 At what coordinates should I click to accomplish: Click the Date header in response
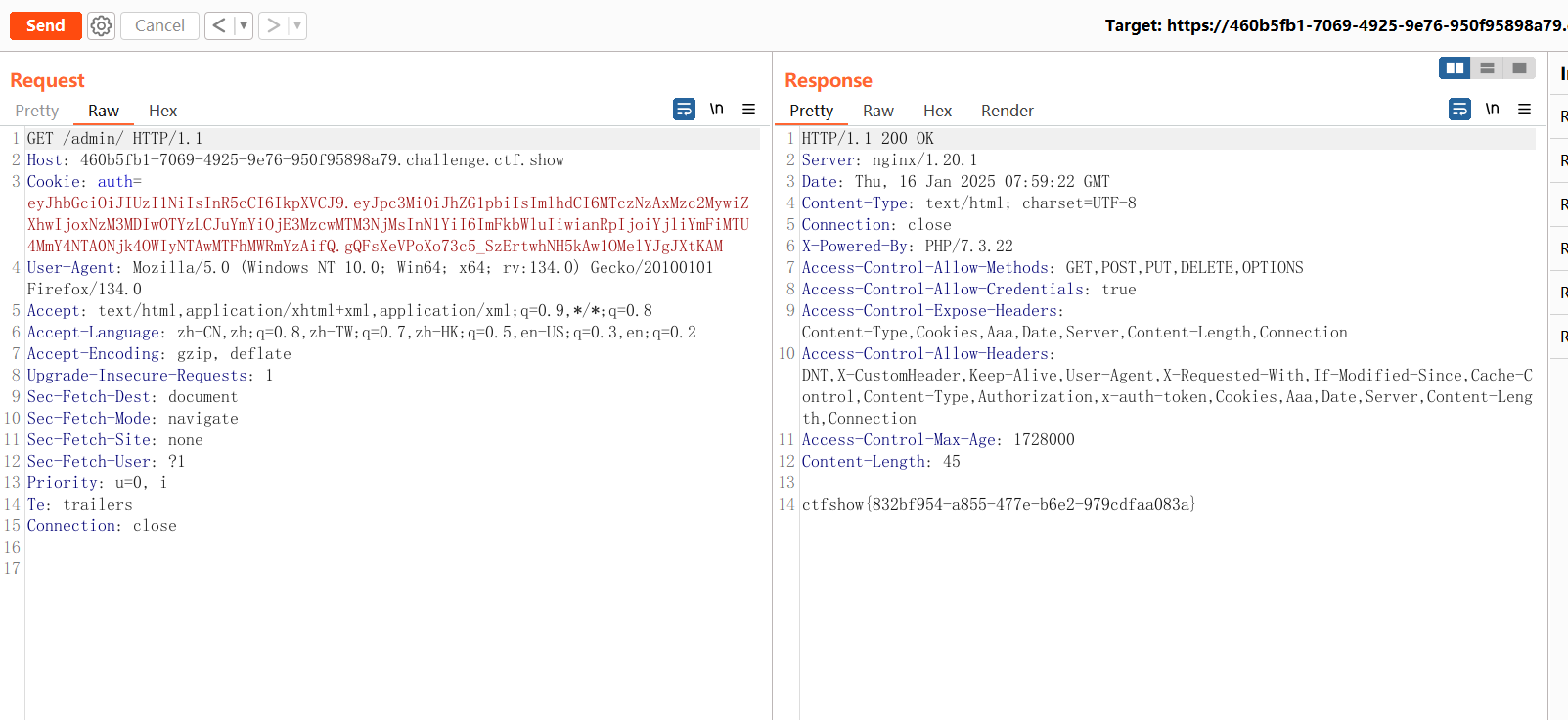[956, 182]
